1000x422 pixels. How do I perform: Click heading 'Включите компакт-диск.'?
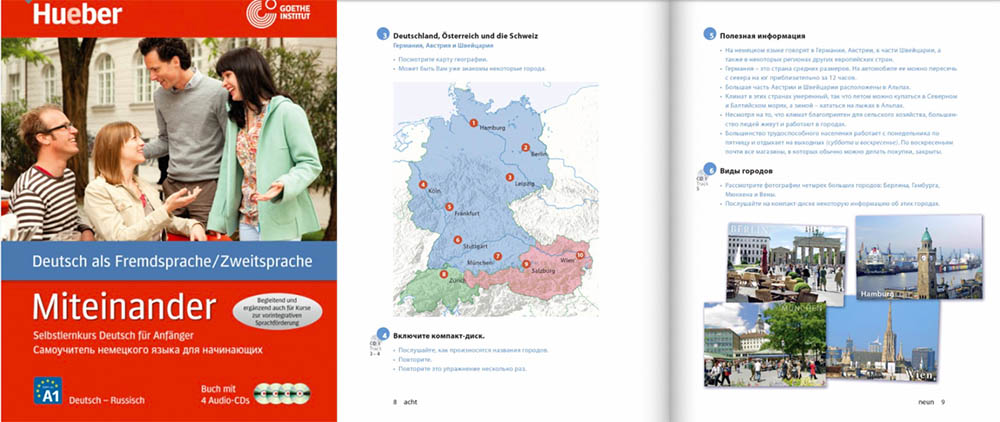[x=440, y=335]
